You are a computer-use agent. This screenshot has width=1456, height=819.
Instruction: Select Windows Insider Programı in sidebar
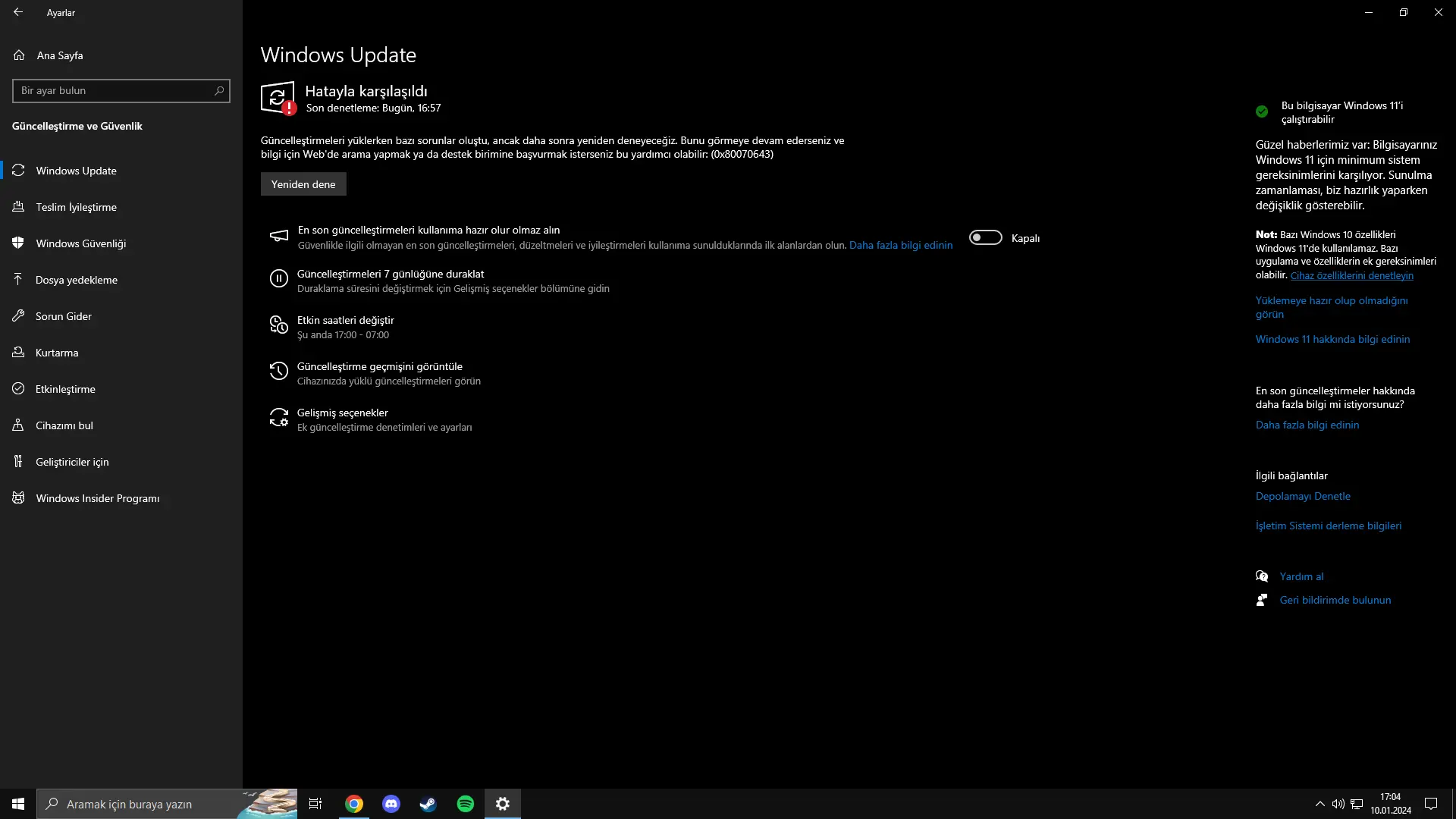[x=121, y=497]
